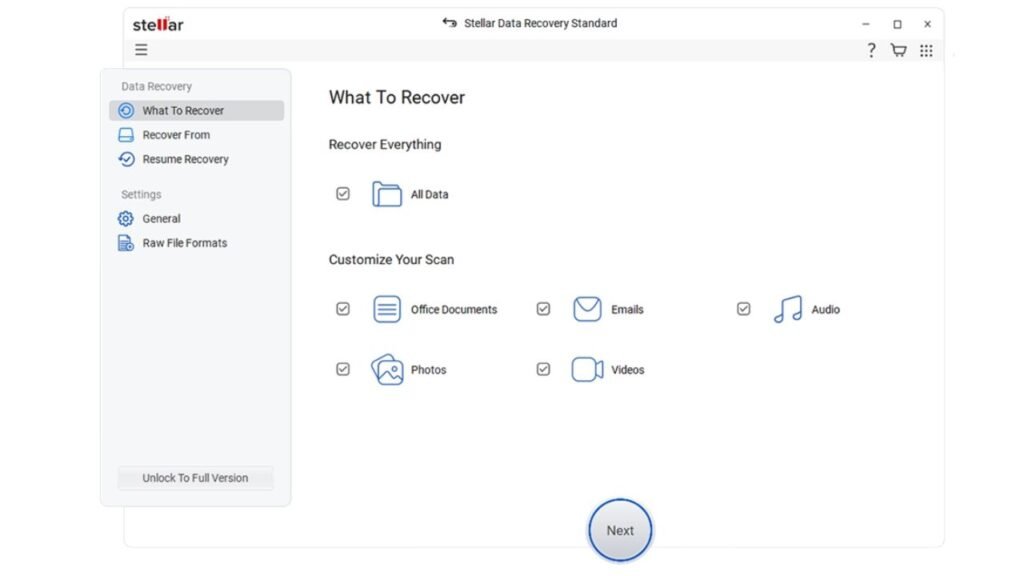Click the help question mark icon
This screenshot has width=1024, height=576.
(x=871, y=50)
